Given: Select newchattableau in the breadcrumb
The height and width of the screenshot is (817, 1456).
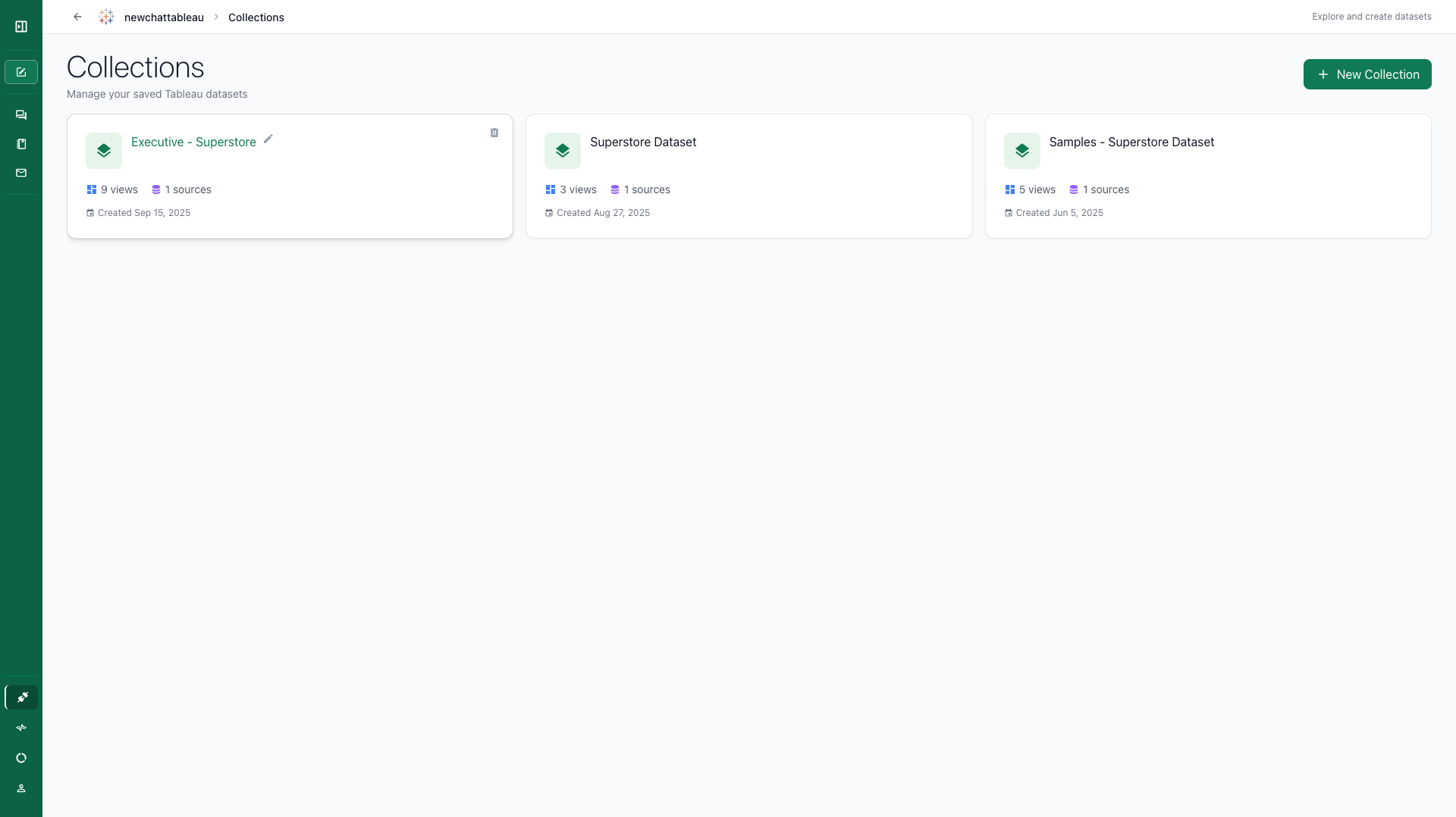Looking at the screenshot, I should pos(164,17).
